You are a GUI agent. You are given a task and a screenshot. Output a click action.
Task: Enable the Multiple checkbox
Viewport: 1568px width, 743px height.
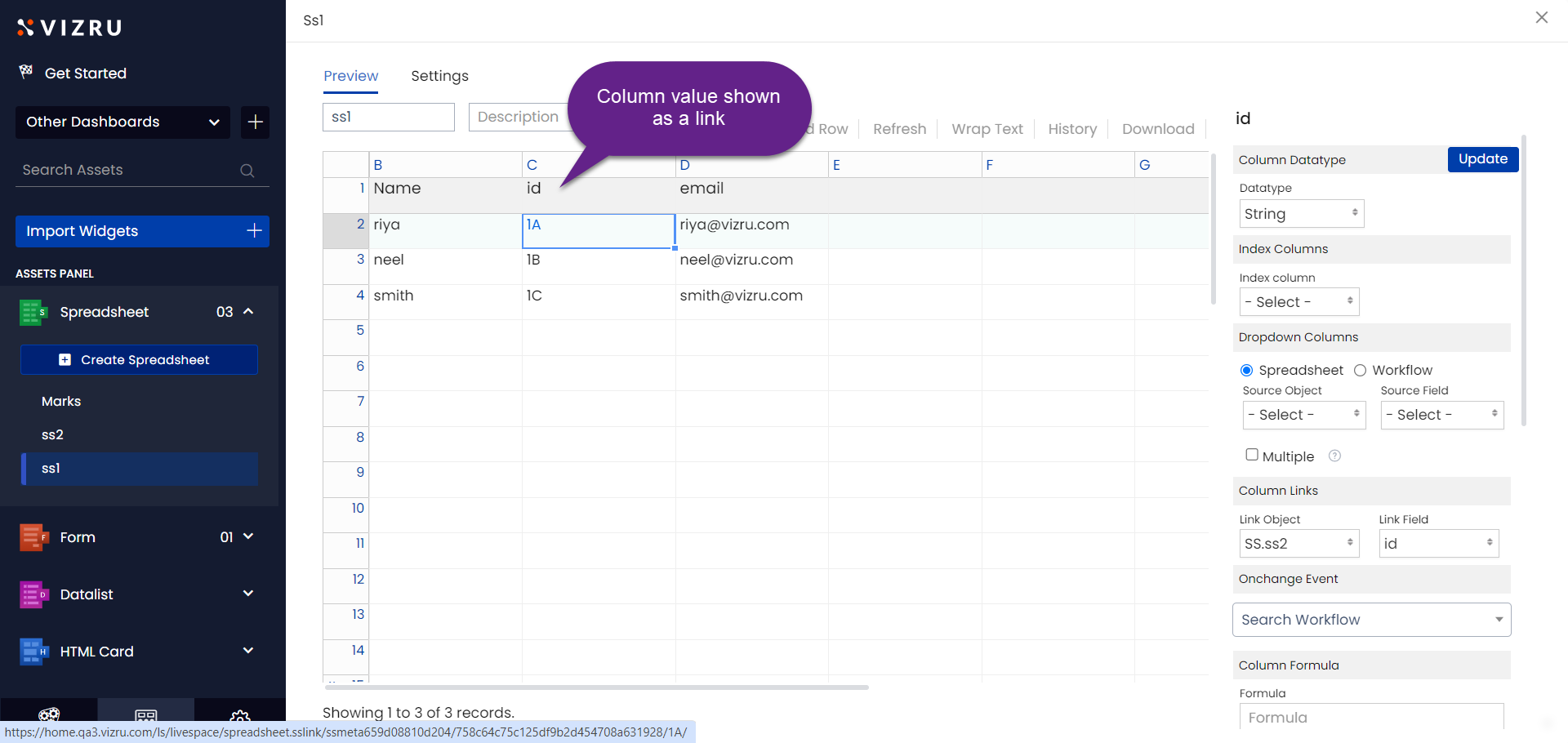click(x=1251, y=455)
